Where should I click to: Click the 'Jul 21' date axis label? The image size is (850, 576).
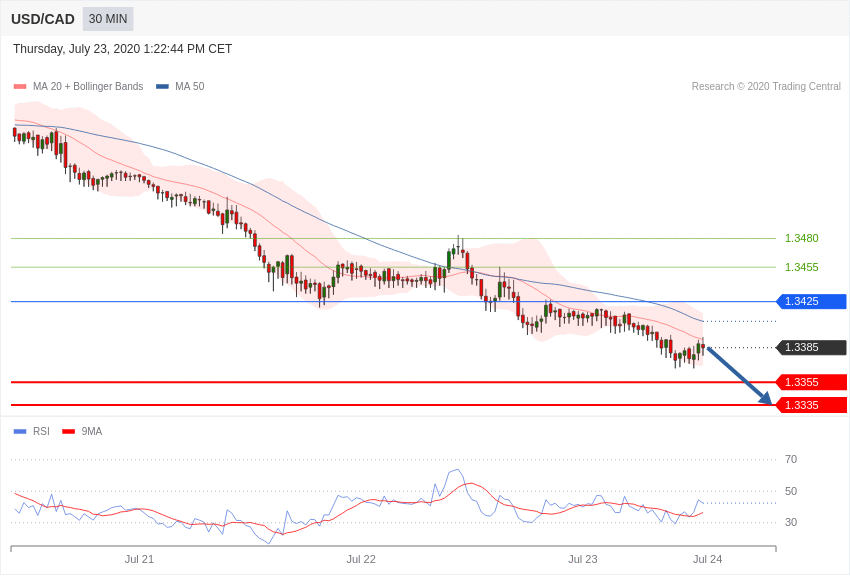tap(139, 559)
